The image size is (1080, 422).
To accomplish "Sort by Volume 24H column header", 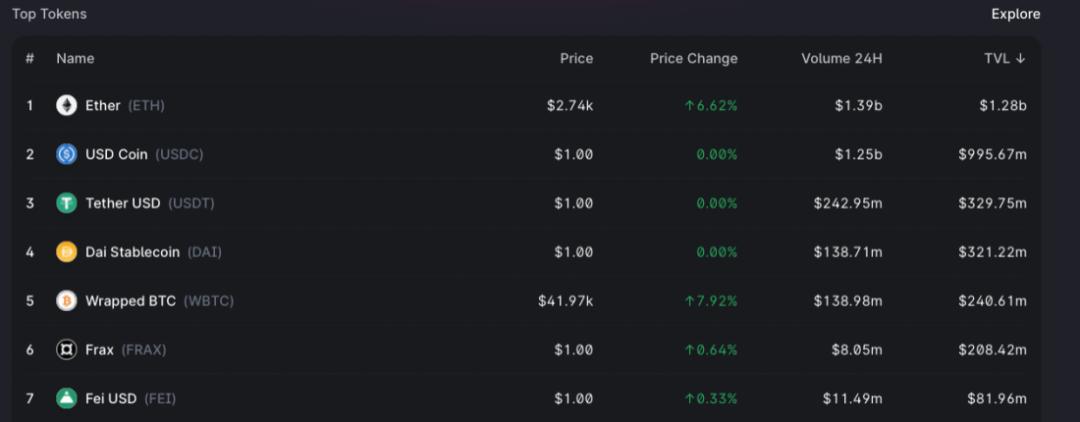I will [841, 58].
